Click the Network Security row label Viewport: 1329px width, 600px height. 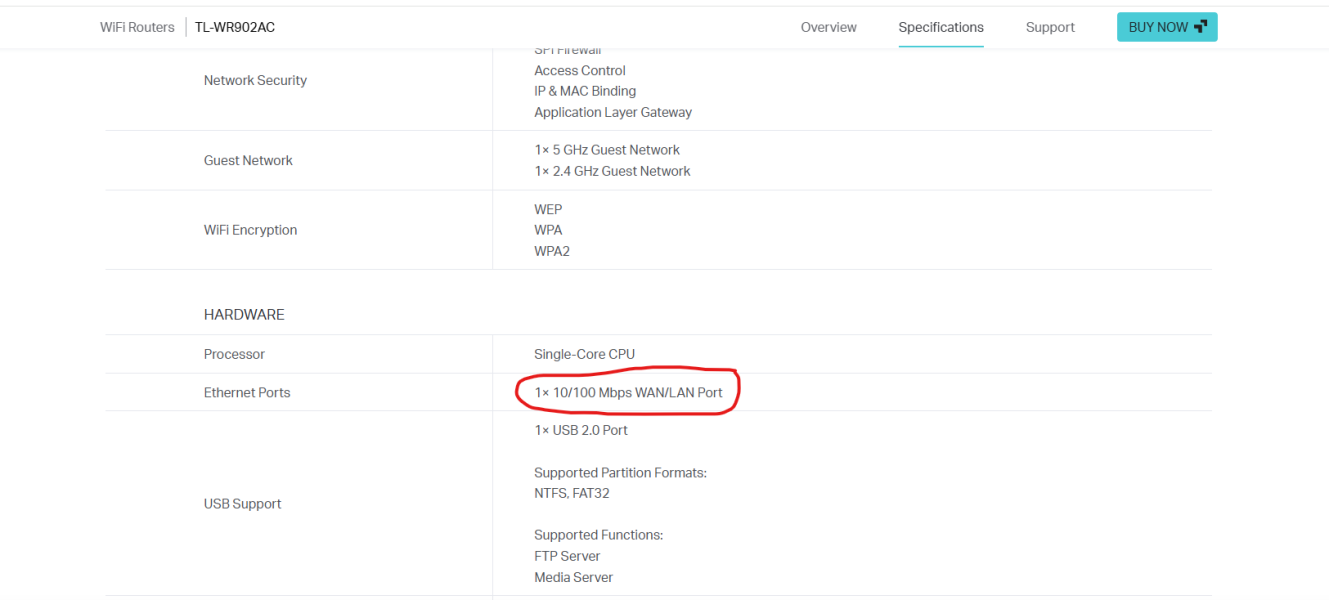point(255,80)
